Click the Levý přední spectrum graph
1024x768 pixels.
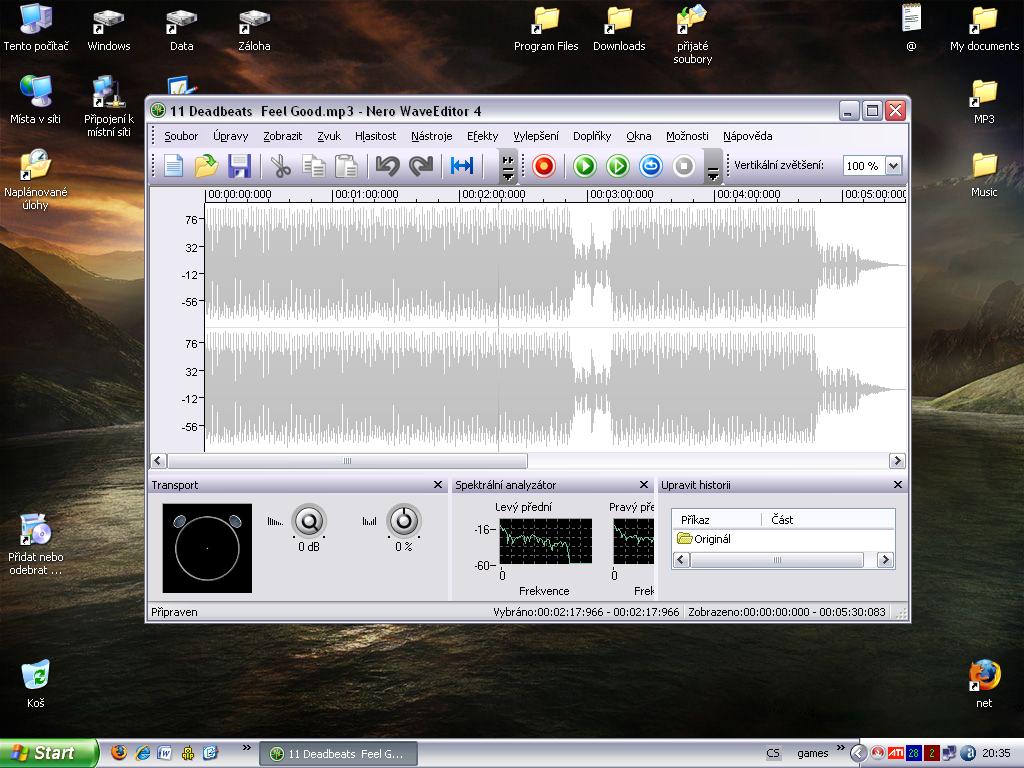[x=545, y=541]
